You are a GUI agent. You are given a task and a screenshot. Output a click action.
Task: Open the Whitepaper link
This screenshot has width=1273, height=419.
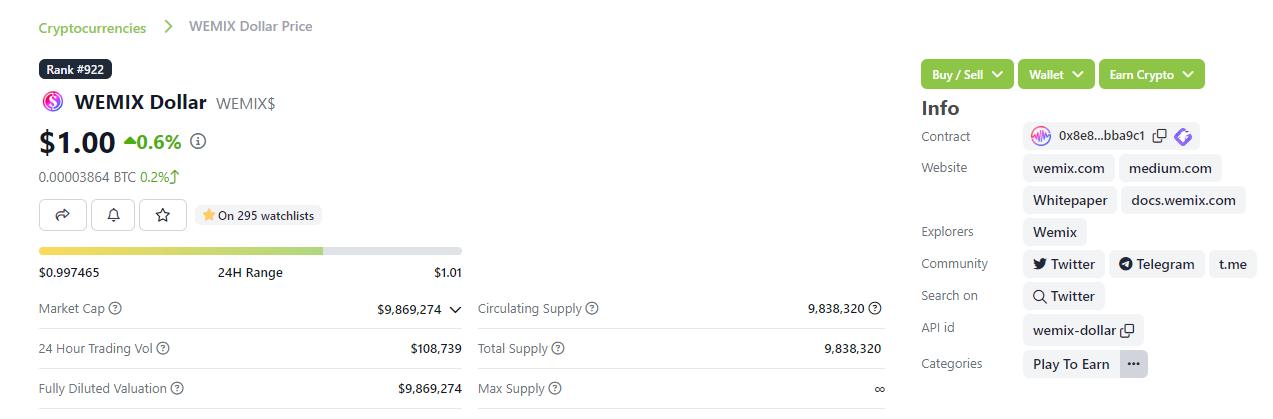coord(1070,200)
